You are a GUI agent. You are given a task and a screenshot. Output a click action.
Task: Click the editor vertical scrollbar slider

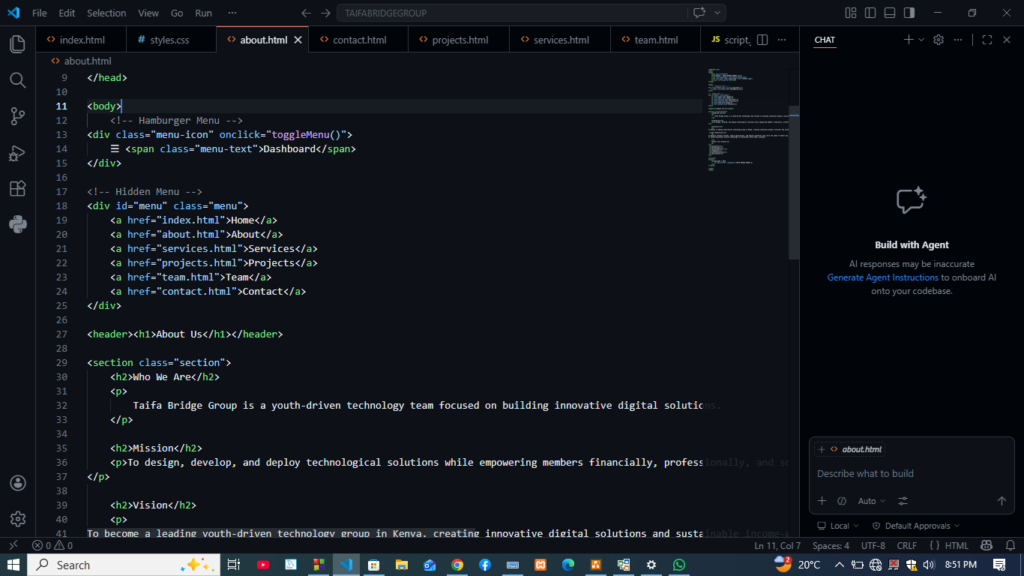coord(793,183)
